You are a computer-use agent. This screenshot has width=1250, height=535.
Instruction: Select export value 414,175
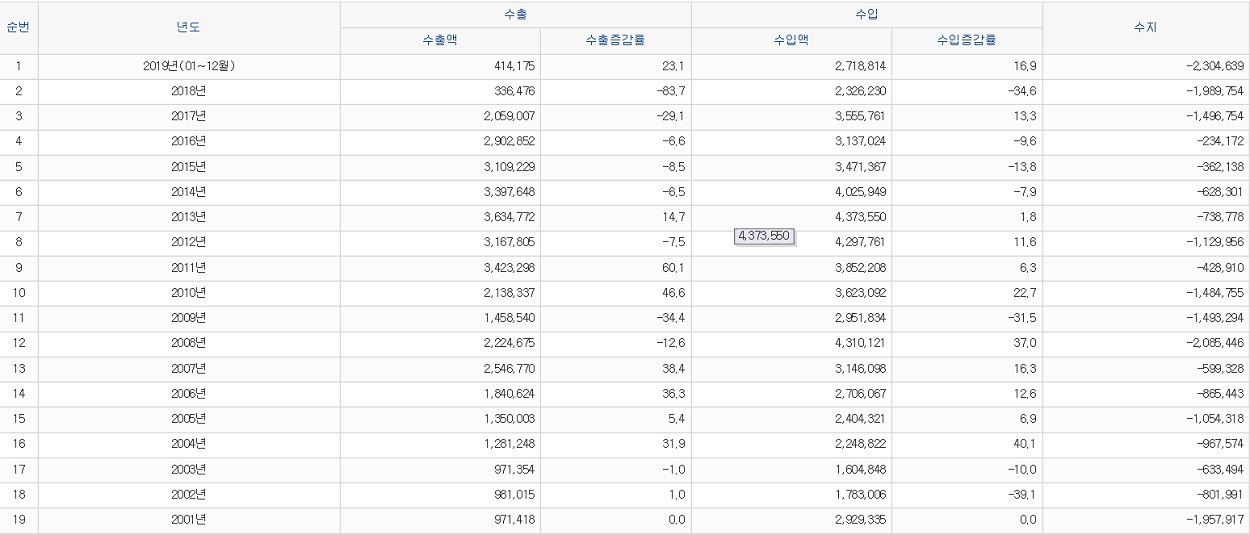[515, 66]
